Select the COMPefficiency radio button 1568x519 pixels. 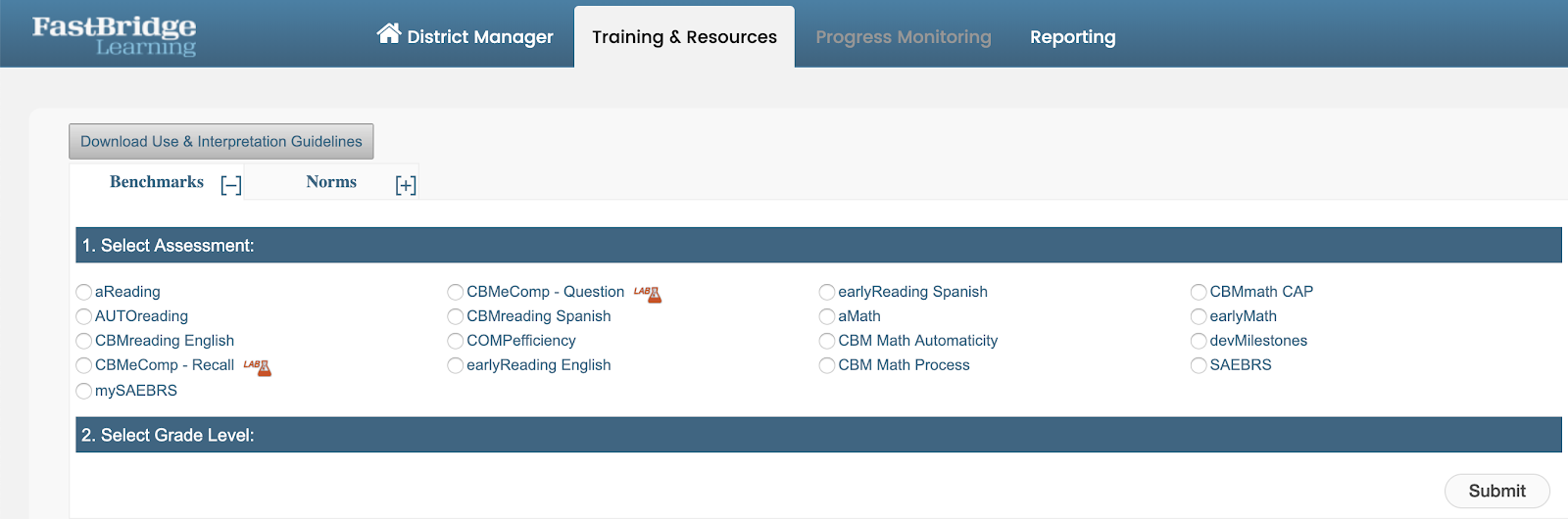(456, 341)
